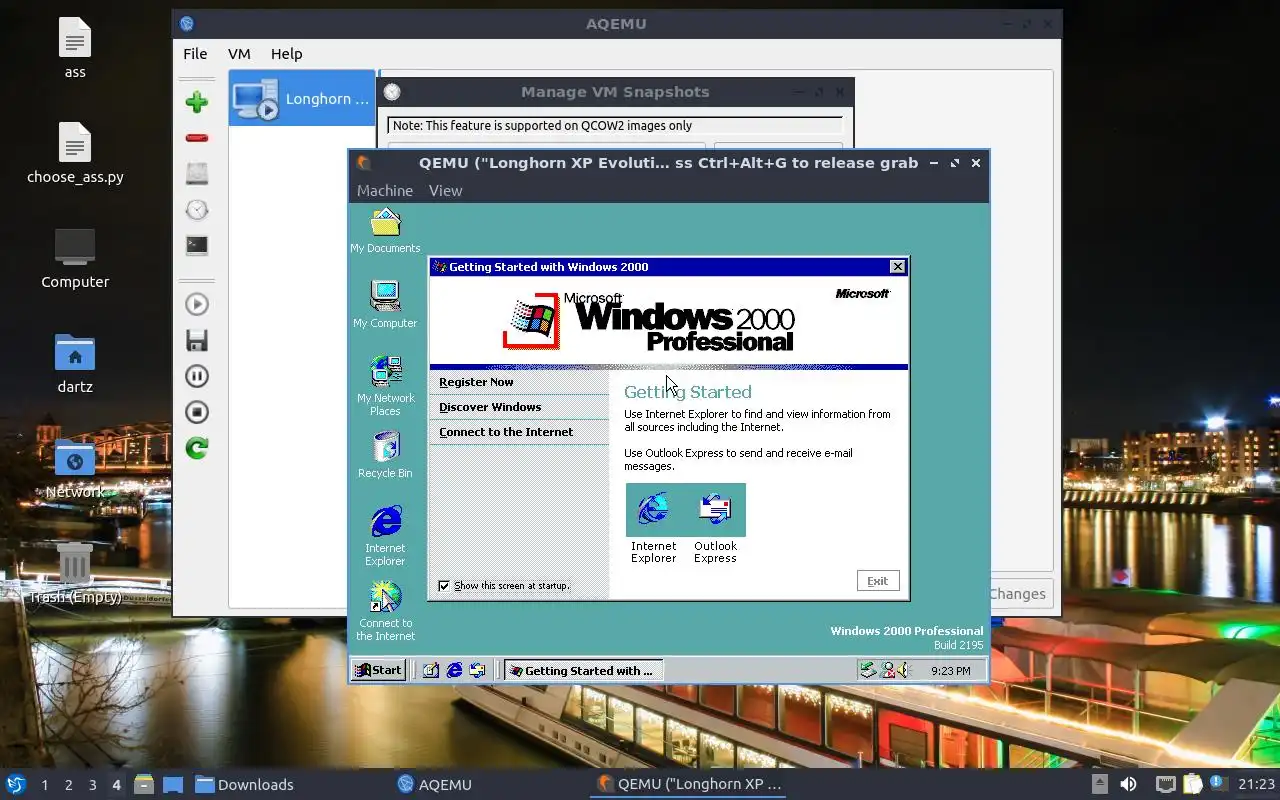Screen dimensions: 1280x800
Task: Click the guest tray network icon with red X
Action: coord(887,670)
